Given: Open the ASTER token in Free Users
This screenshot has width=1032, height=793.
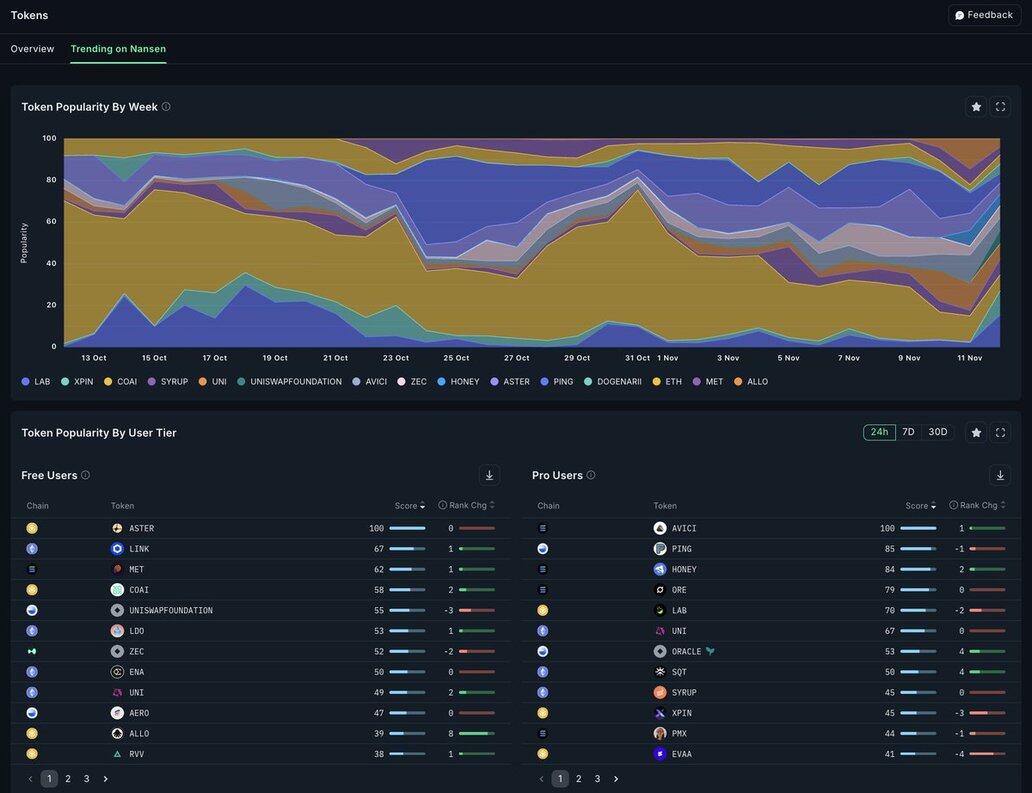Looking at the screenshot, I should click(x=141, y=528).
